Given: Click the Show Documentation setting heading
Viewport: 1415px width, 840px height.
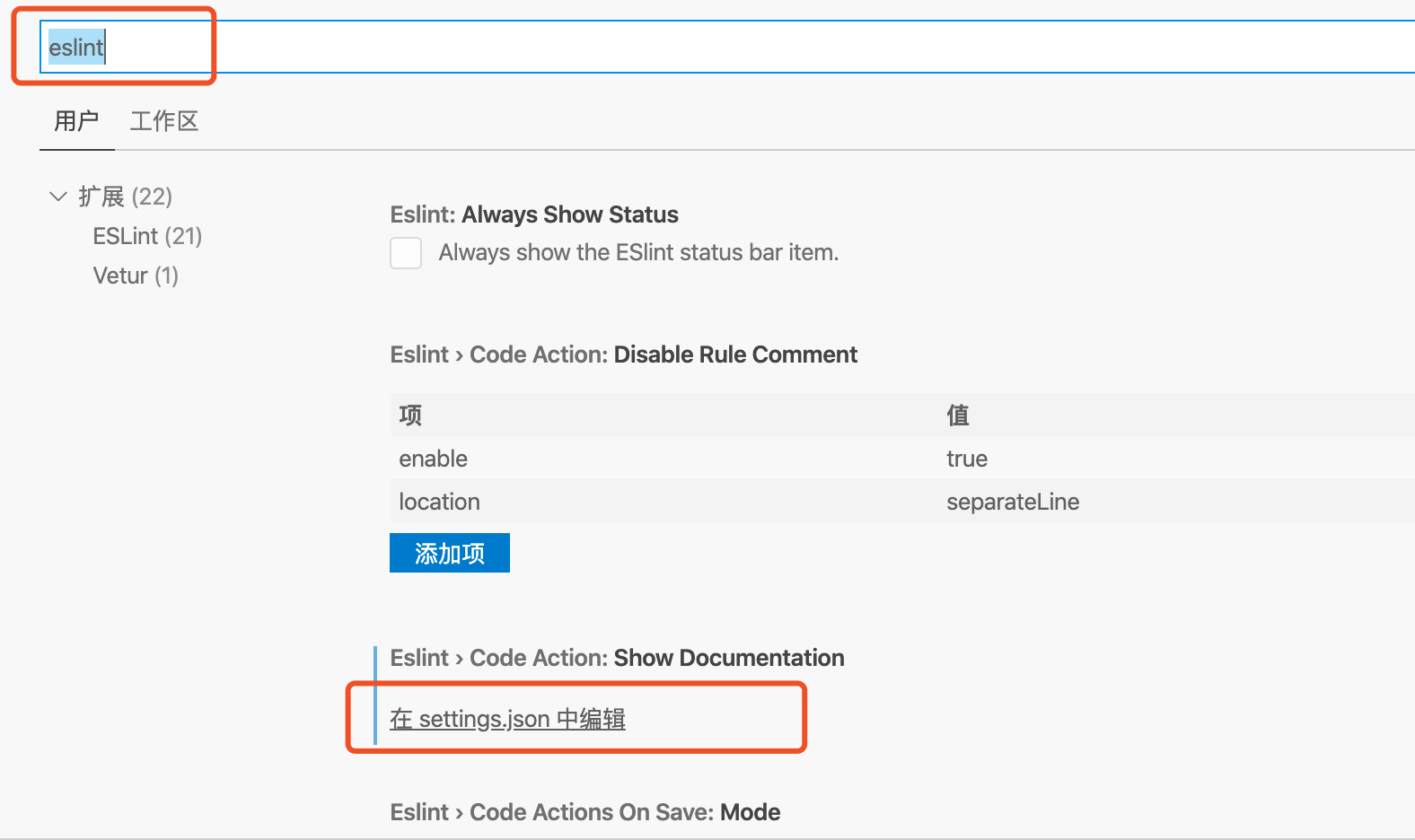Looking at the screenshot, I should 618,658.
